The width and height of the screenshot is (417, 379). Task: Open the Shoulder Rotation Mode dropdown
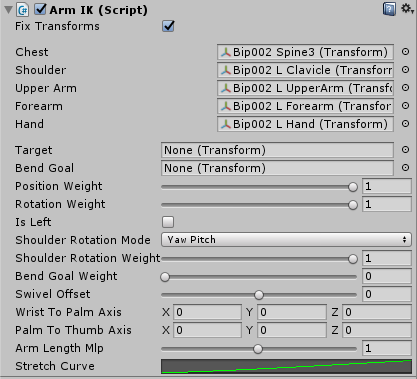(286, 240)
